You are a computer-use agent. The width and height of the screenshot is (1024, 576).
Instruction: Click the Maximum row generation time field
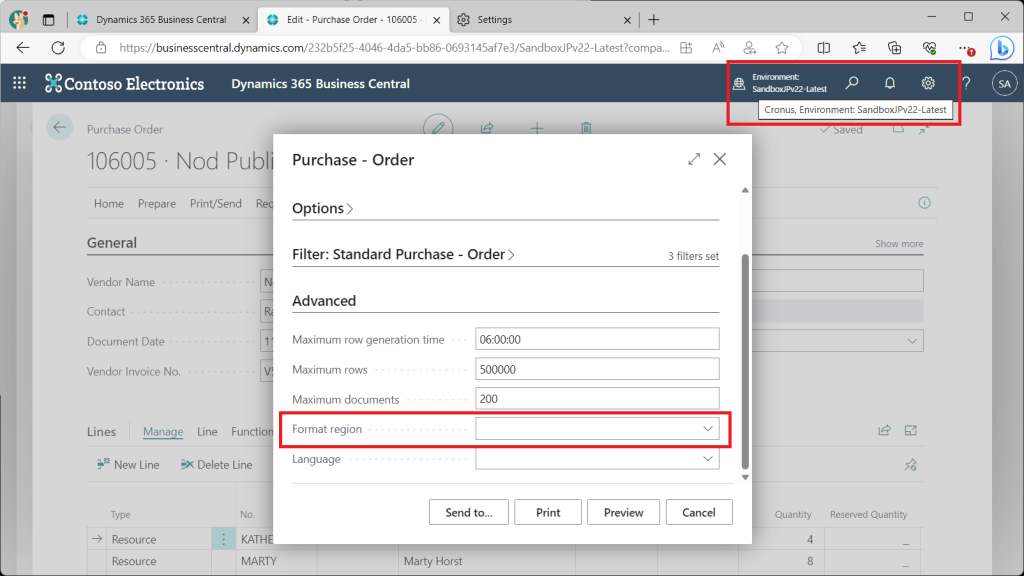(597, 340)
